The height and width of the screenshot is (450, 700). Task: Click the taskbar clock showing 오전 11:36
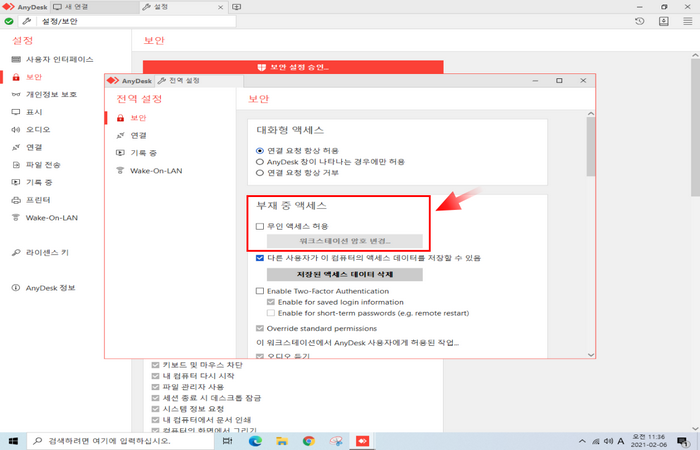[x=649, y=441]
